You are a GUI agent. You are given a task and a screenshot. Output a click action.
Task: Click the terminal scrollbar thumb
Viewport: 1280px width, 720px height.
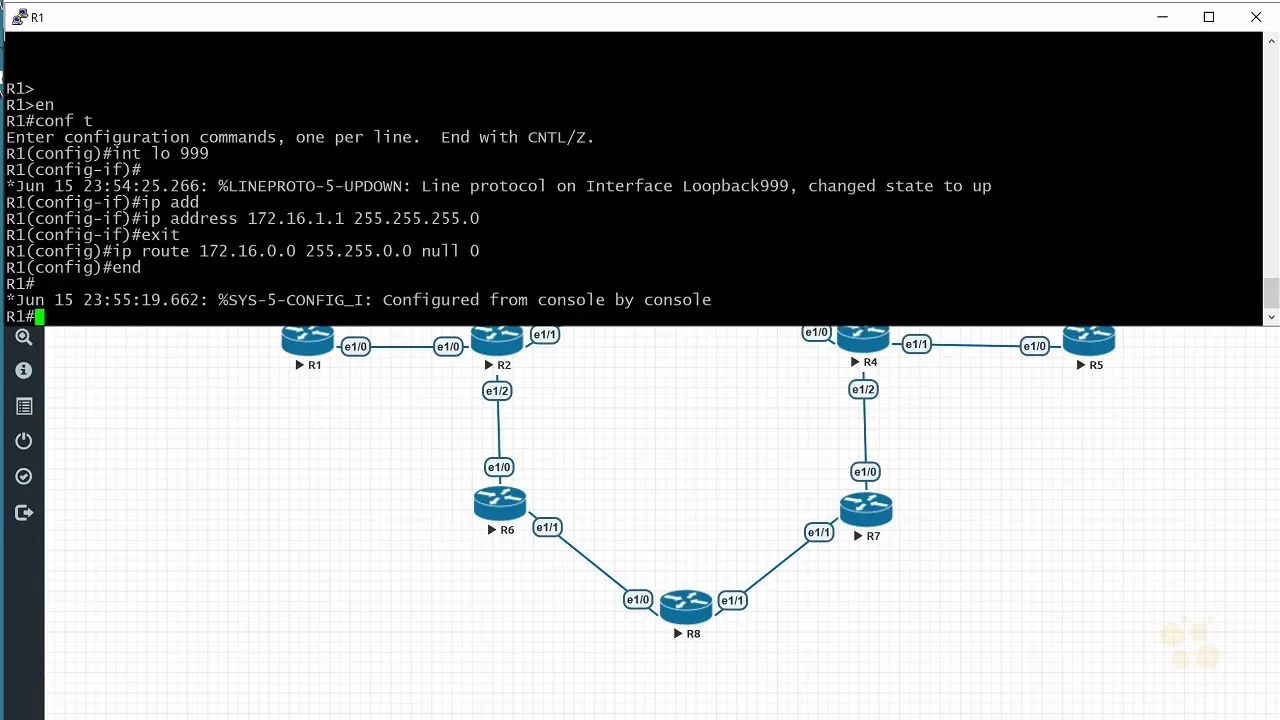pos(1271,293)
